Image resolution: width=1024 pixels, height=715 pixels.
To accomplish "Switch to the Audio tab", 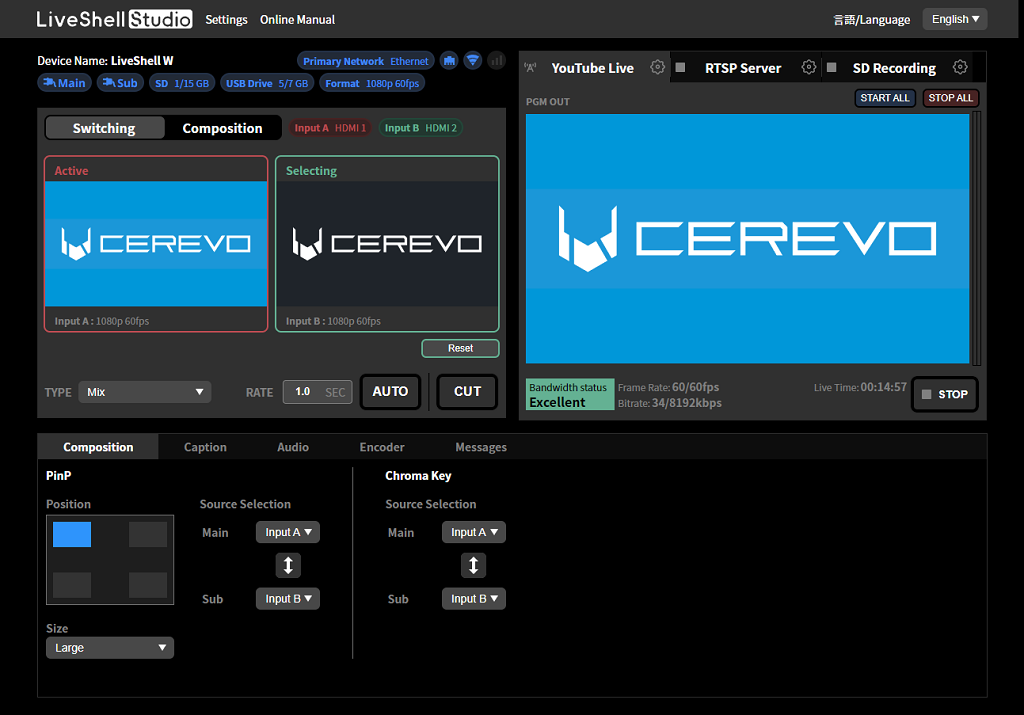I will tap(293, 447).
